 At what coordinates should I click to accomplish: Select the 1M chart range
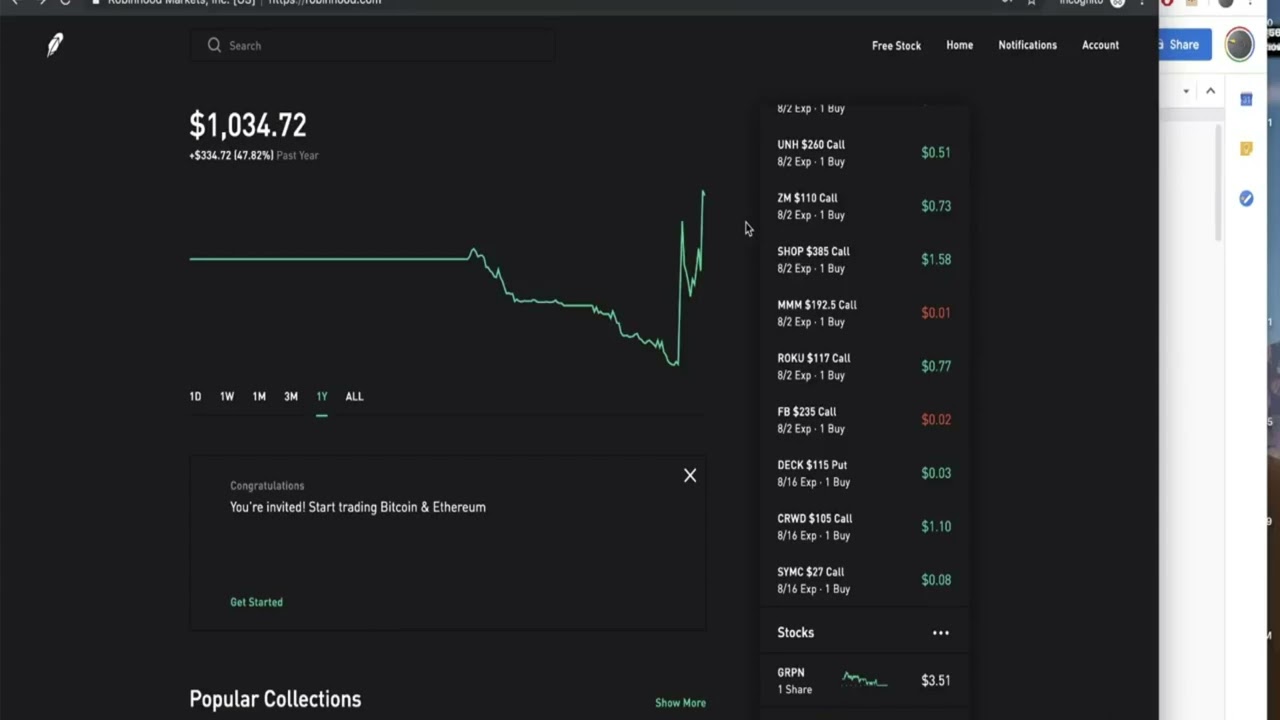259,396
